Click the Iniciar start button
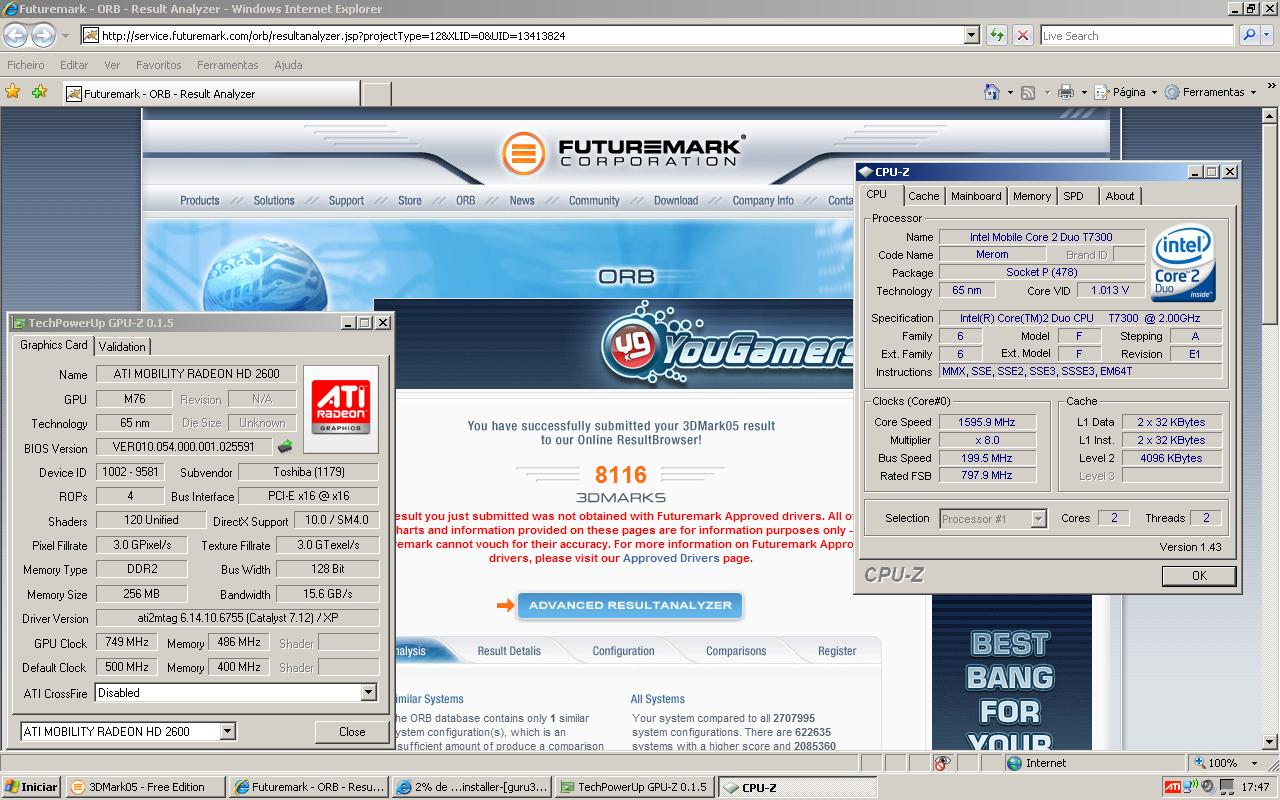This screenshot has width=1280, height=800. (31, 787)
